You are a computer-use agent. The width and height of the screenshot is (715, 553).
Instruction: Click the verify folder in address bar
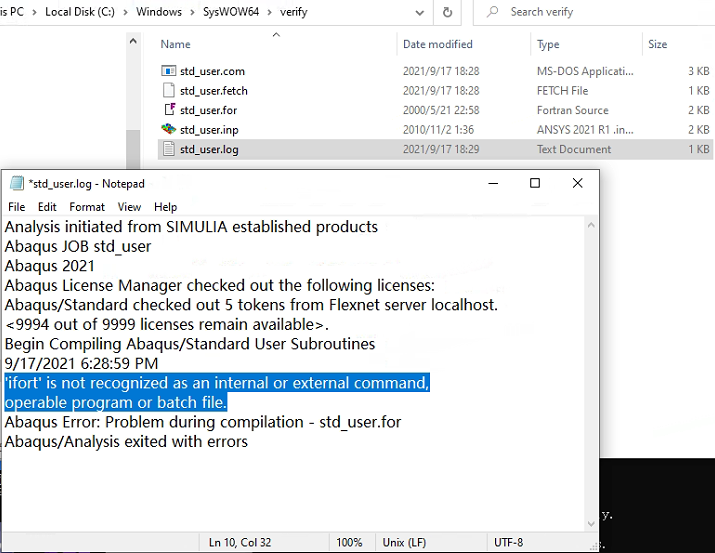pos(294,12)
